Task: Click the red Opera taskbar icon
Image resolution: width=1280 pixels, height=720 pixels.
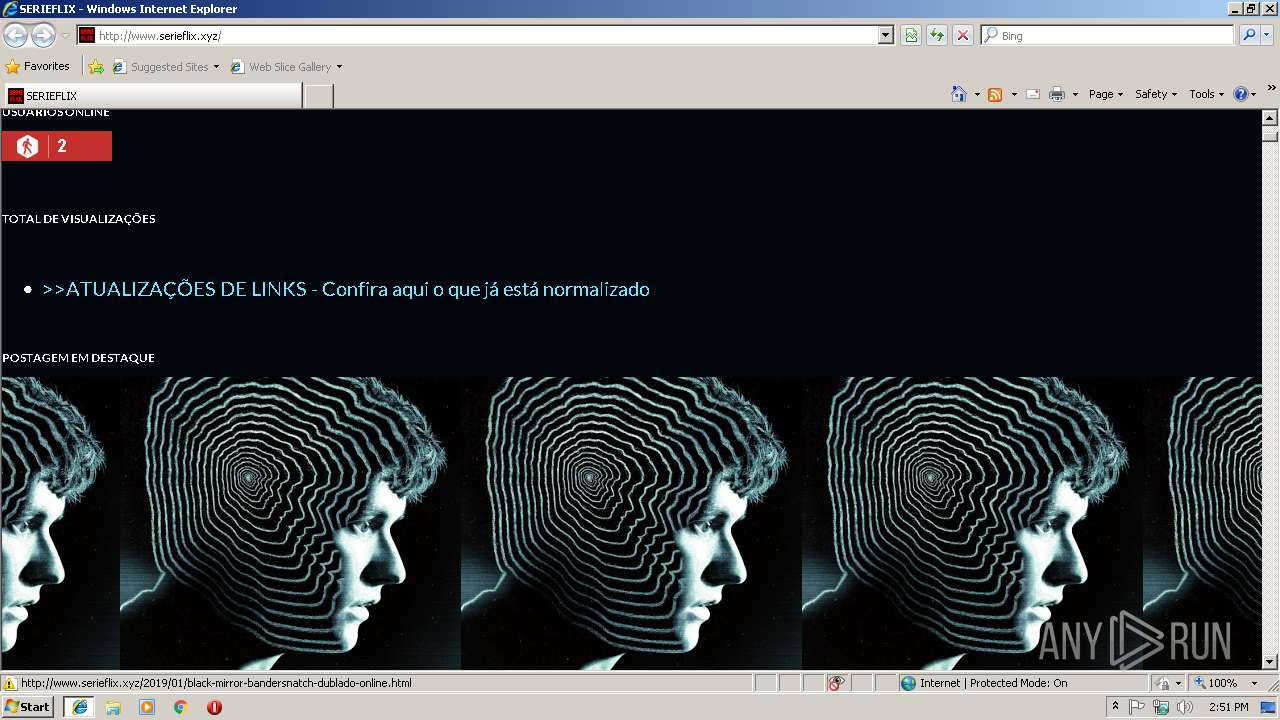Action: pyautogui.click(x=215, y=707)
